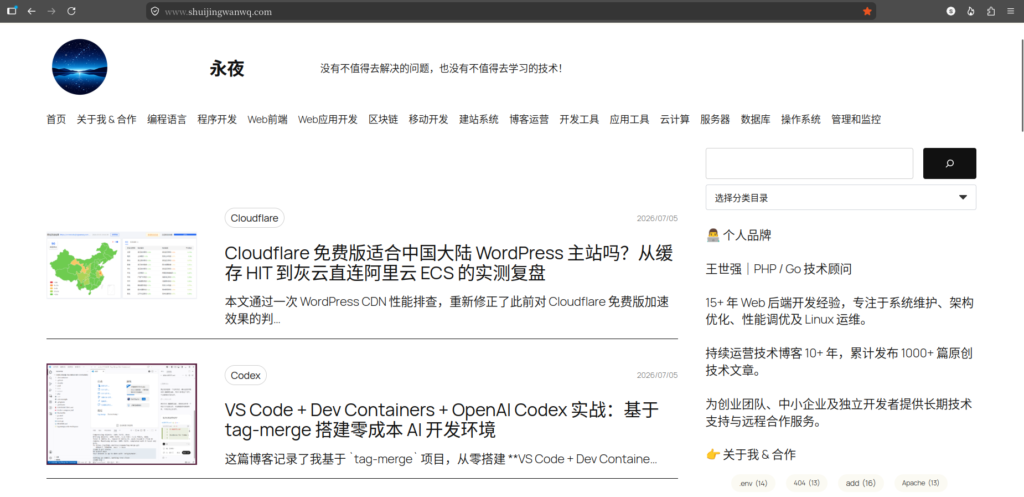
Task: Click the Codex category tag
Action: point(246,376)
